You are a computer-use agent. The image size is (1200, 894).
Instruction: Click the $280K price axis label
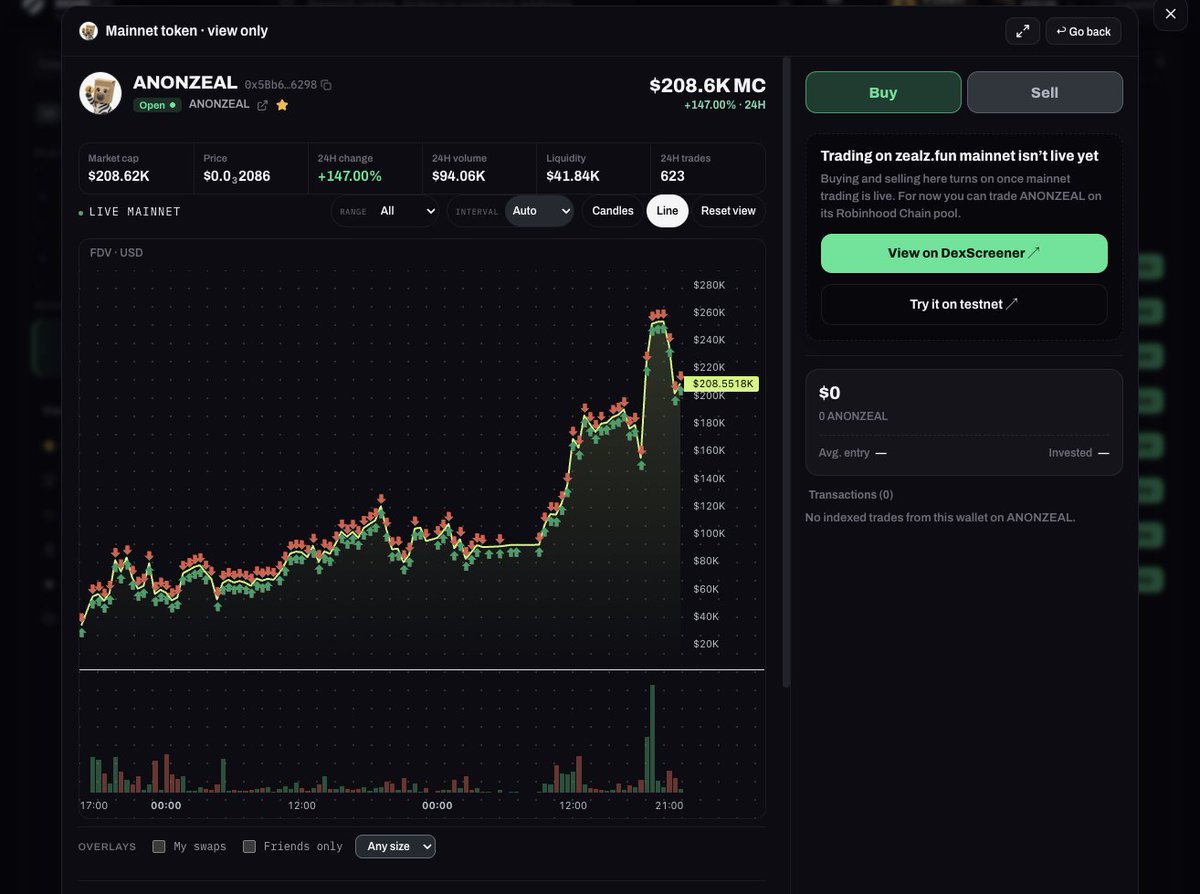coord(708,285)
